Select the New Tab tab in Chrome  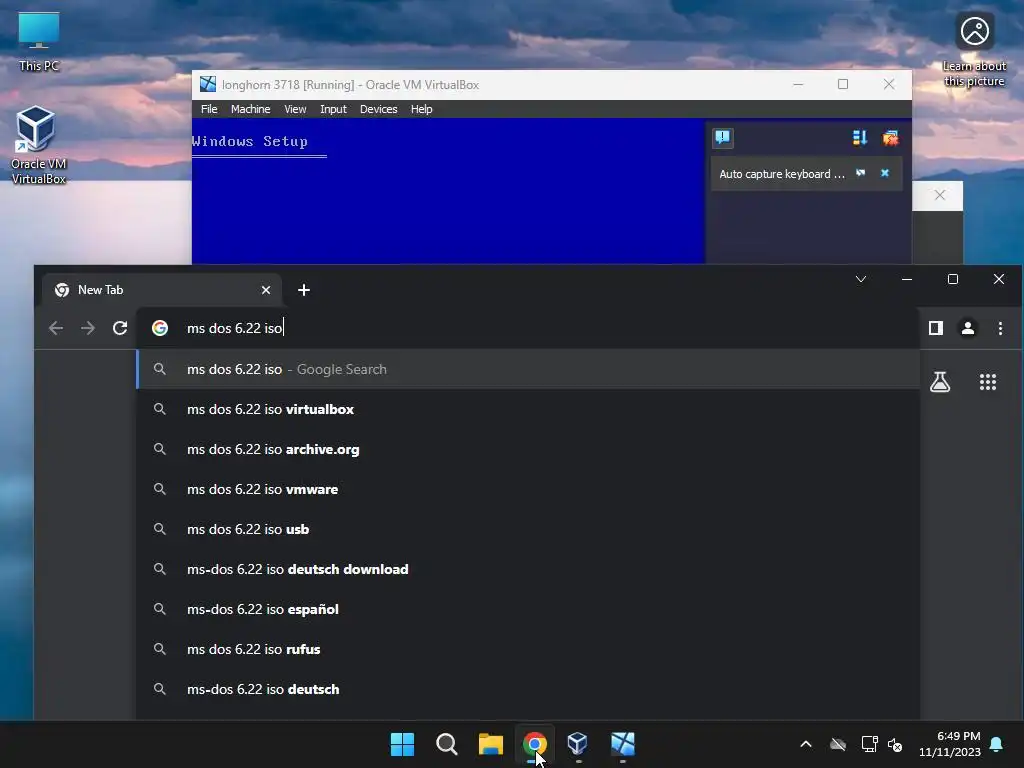click(x=161, y=290)
